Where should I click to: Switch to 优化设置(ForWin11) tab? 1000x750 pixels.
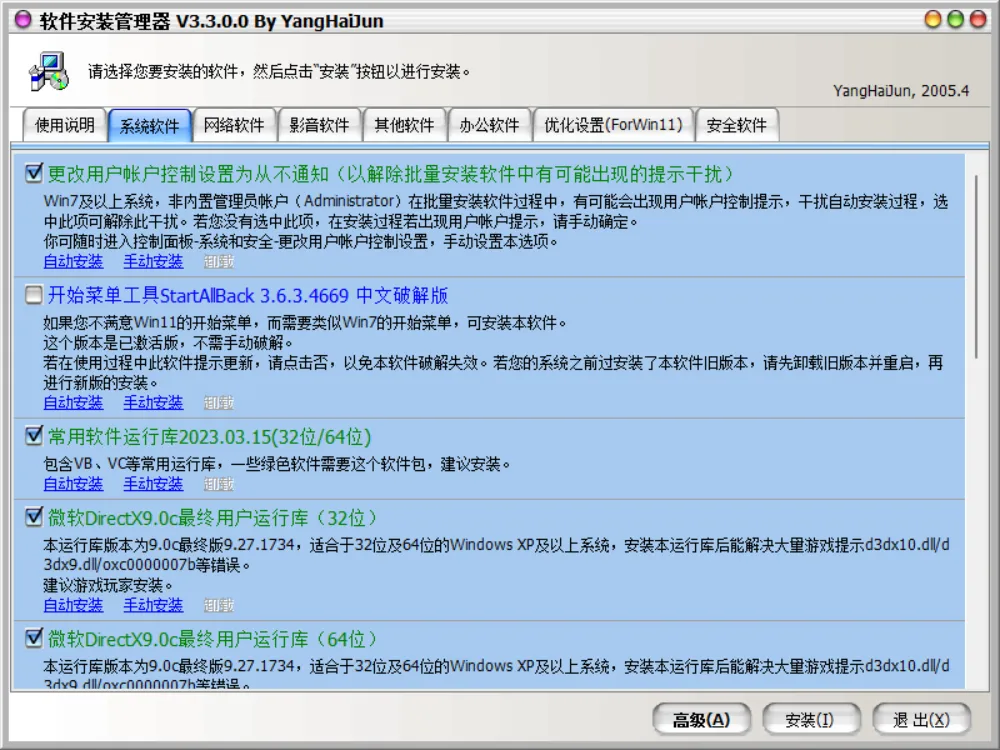pos(613,125)
